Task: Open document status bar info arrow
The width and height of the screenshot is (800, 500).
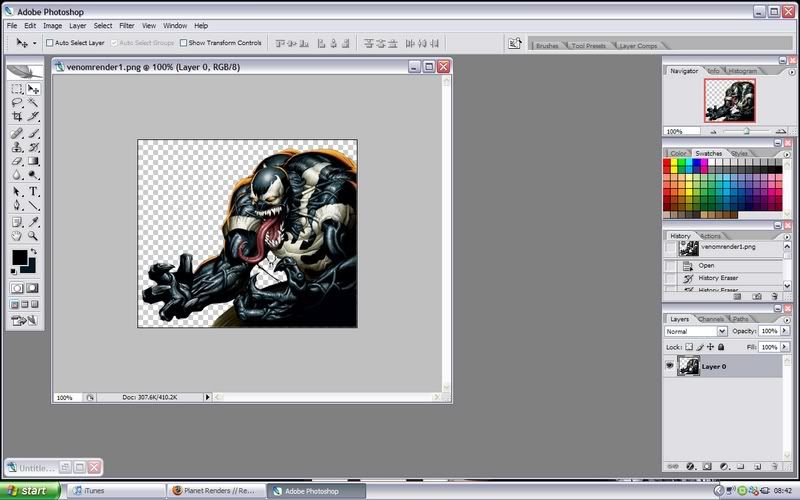Action: (207, 397)
